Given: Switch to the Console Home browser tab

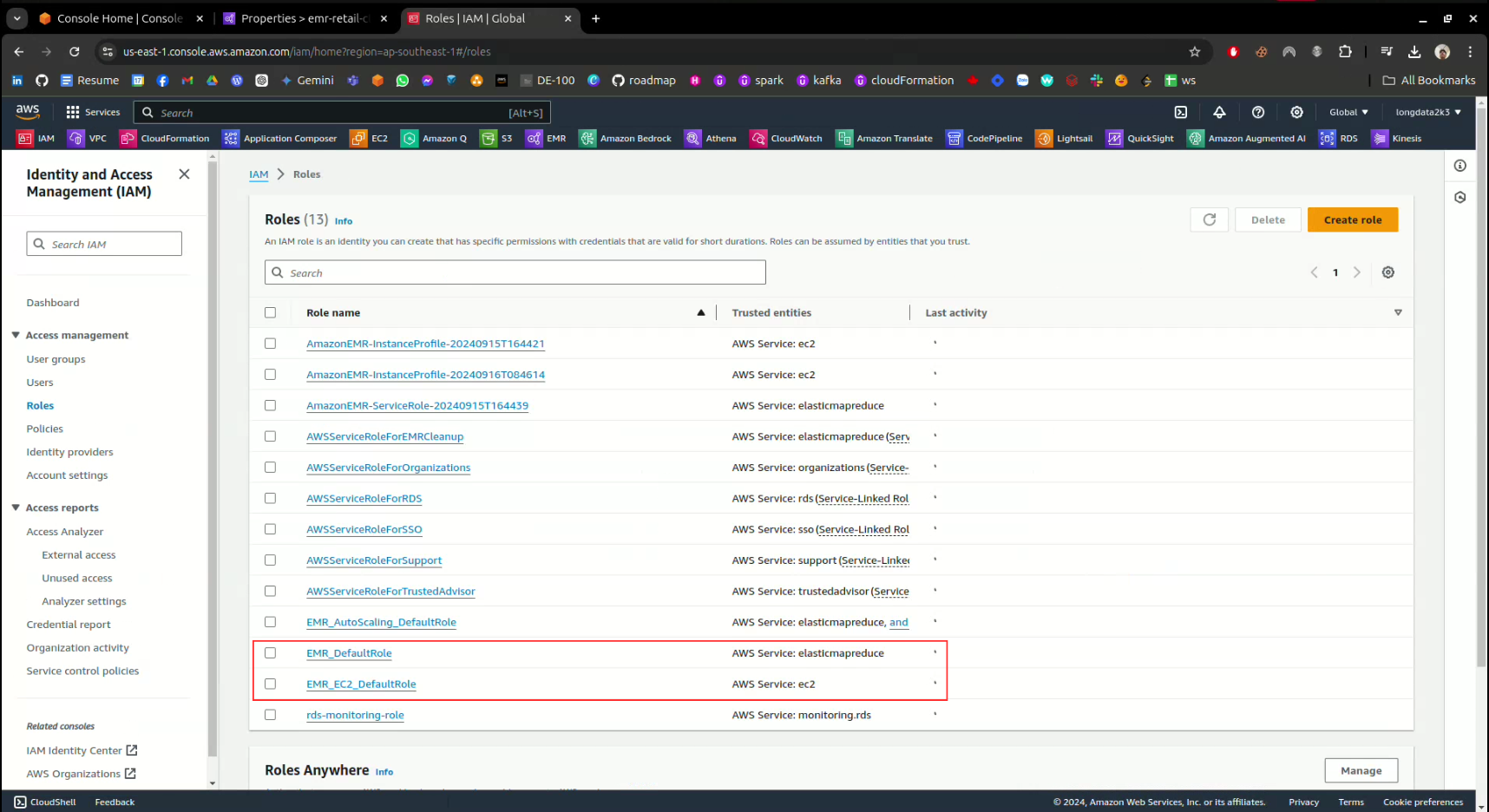Looking at the screenshot, I should (x=119, y=18).
